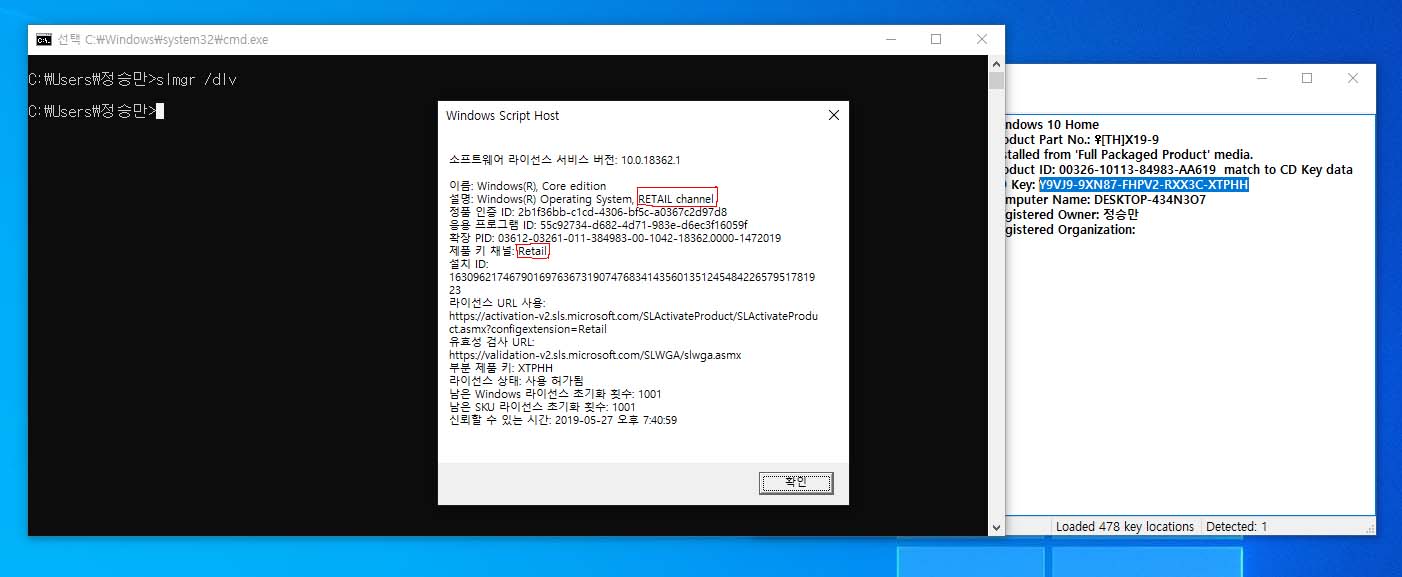Screen dimensions: 1402x577
Task: Click the 소프트웨어 라이선스 서비스 버전 line
Action: point(565,160)
